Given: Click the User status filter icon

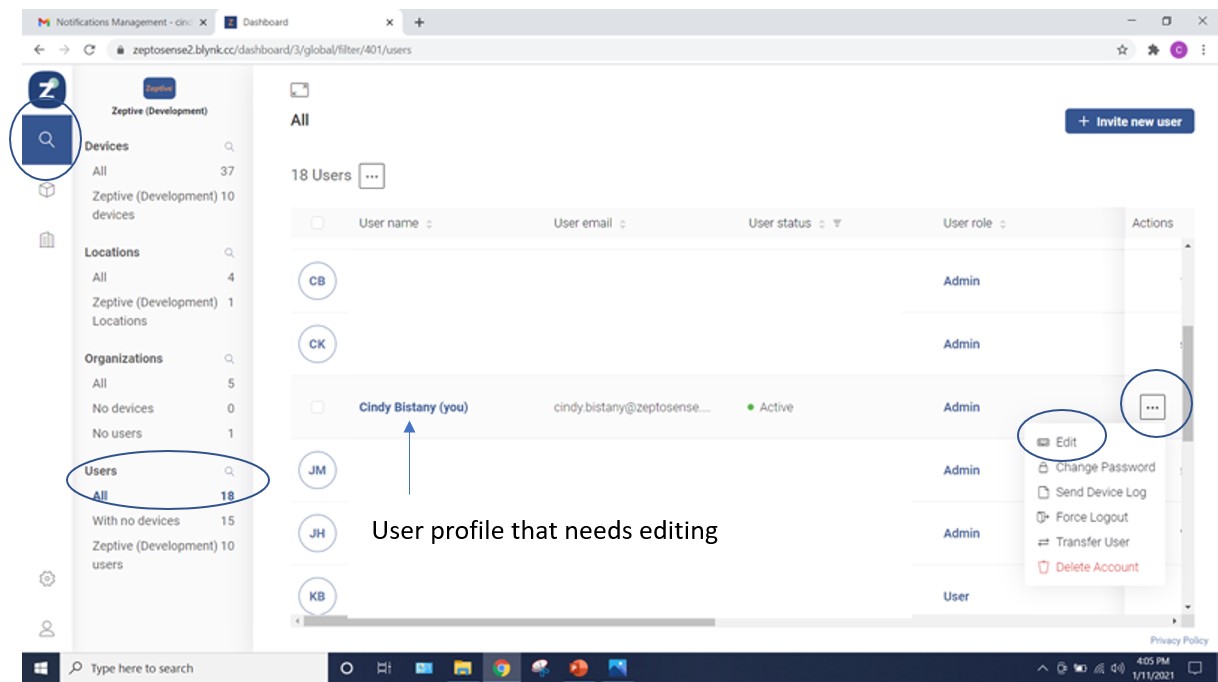Looking at the screenshot, I should 837,224.
